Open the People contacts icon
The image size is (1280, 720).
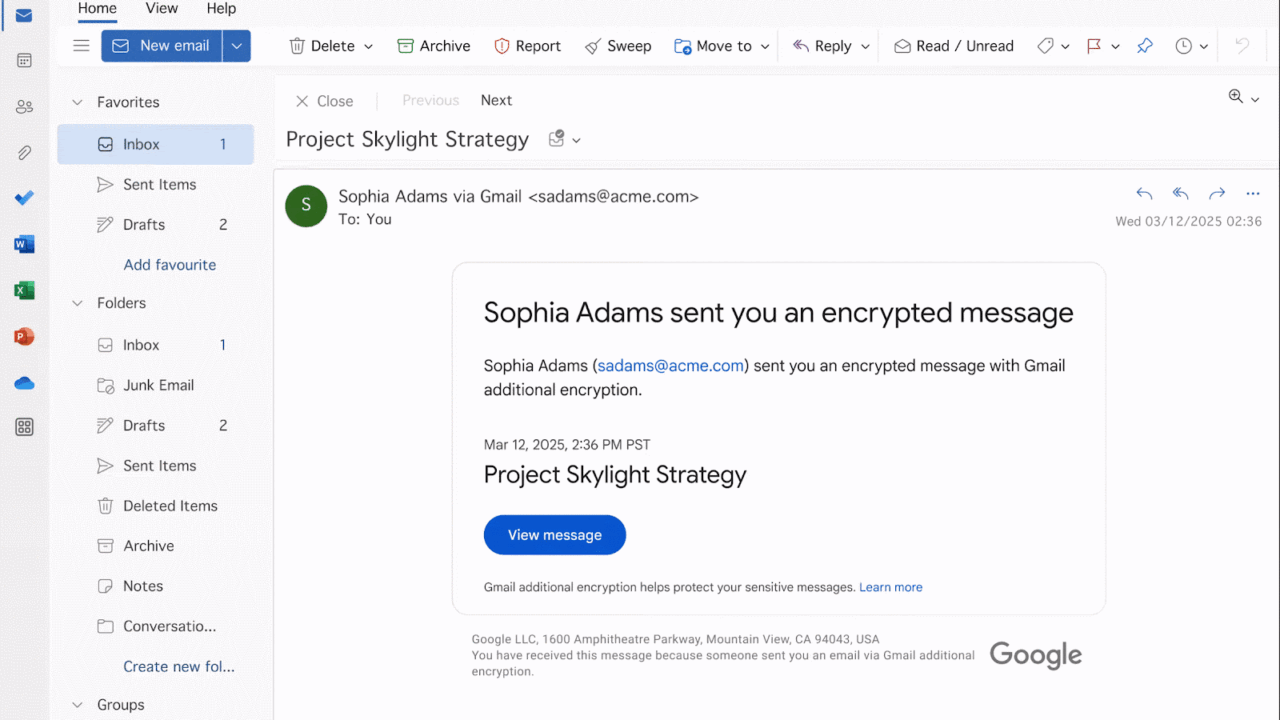coord(24,107)
